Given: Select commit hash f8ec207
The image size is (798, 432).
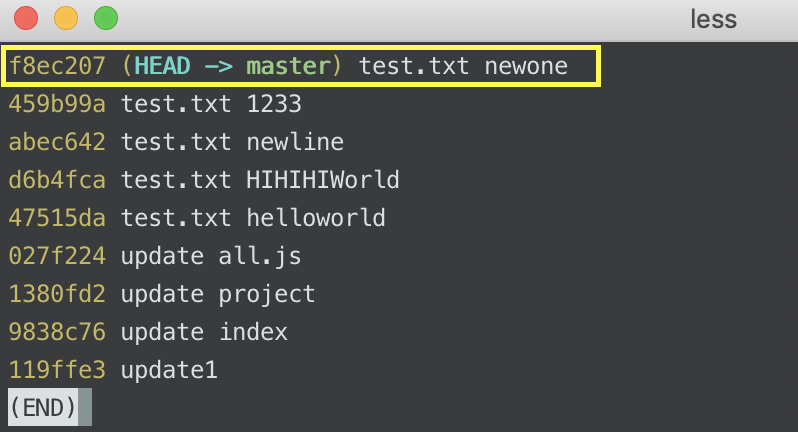Looking at the screenshot, I should (x=57, y=66).
